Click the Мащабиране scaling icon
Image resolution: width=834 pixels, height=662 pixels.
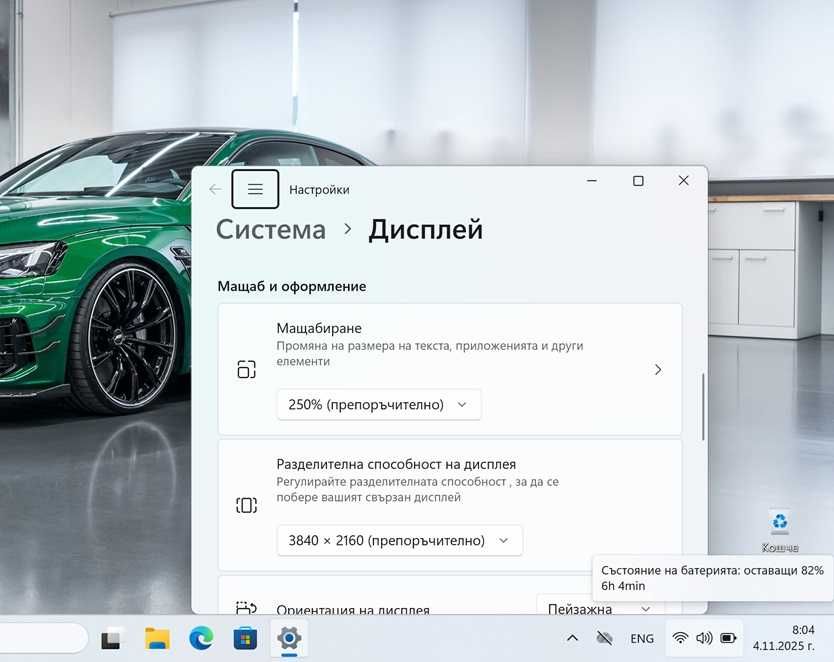pos(246,369)
